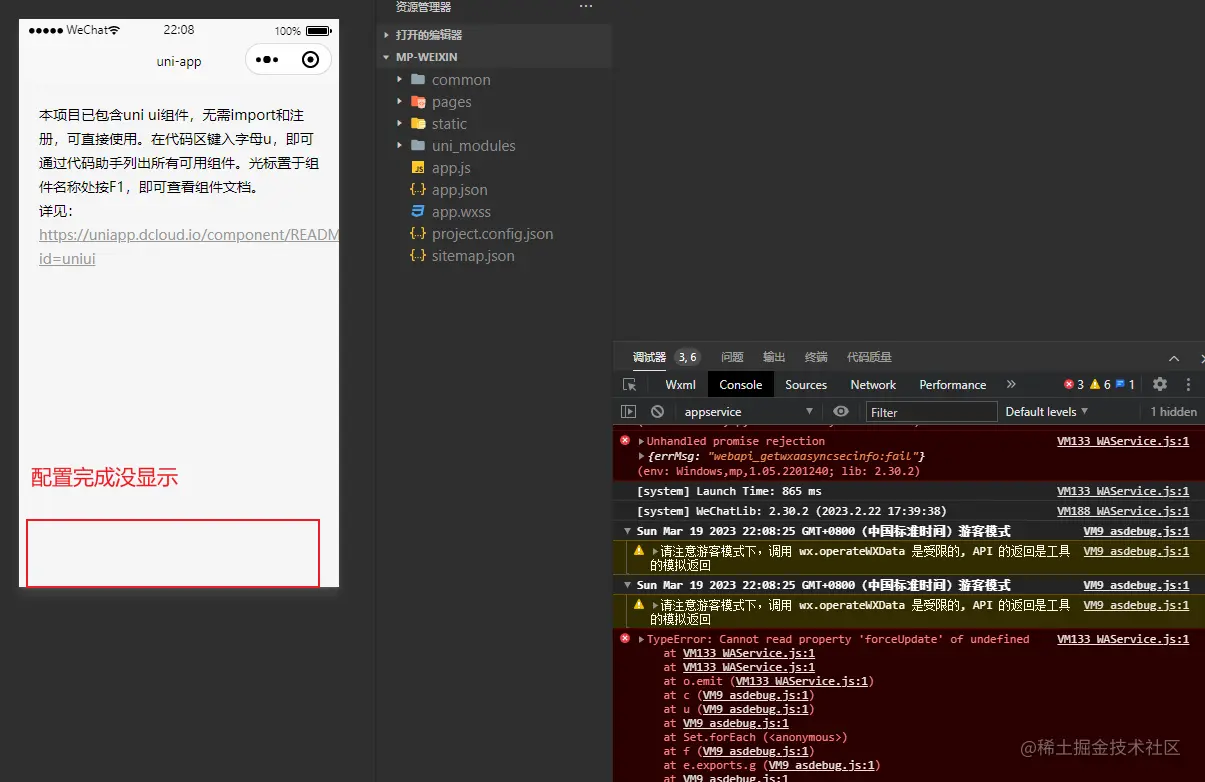
Task: Focus the console Filter field
Action: 931,411
